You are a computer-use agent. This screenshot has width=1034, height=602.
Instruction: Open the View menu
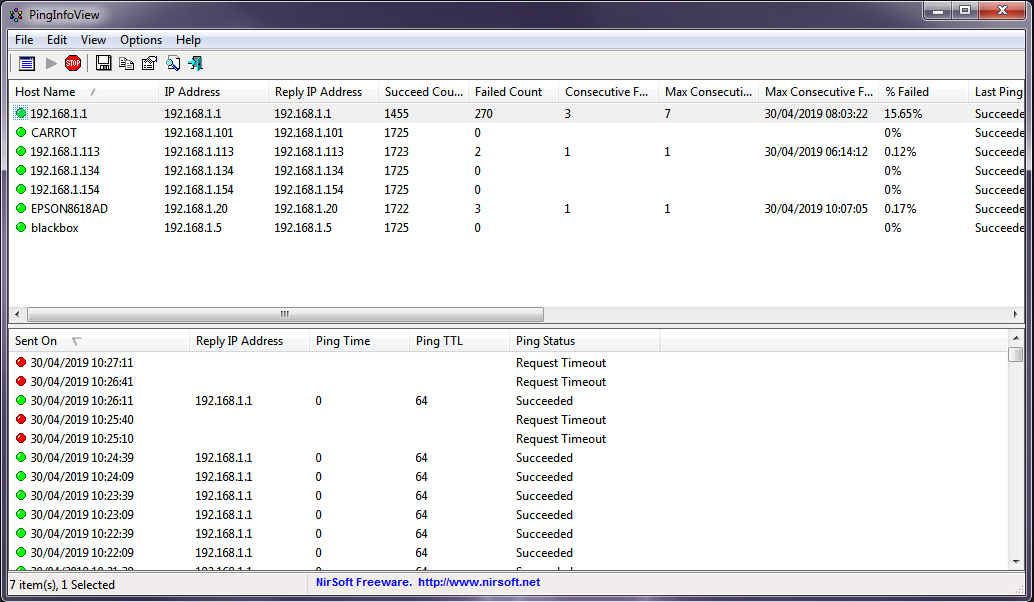93,40
